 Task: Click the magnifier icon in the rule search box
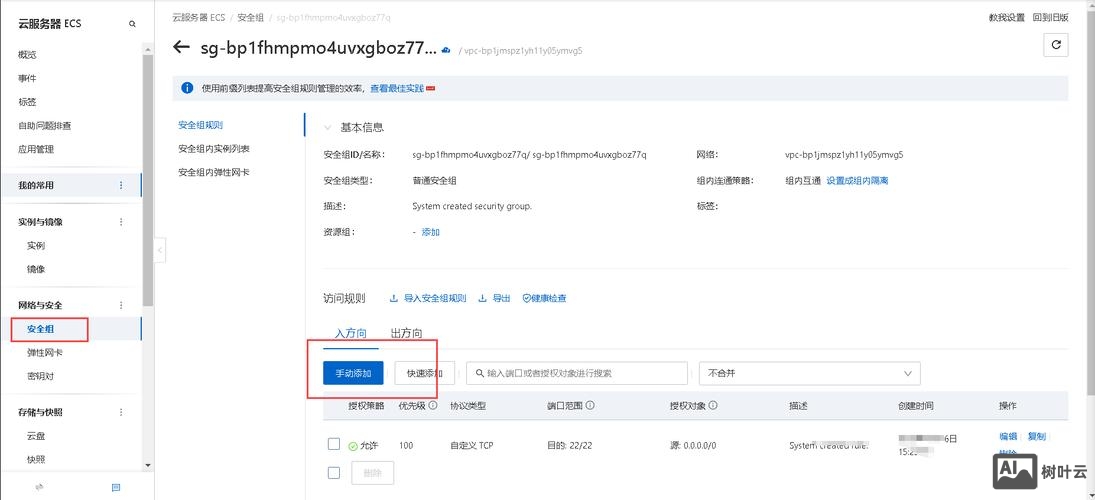[x=480, y=374]
